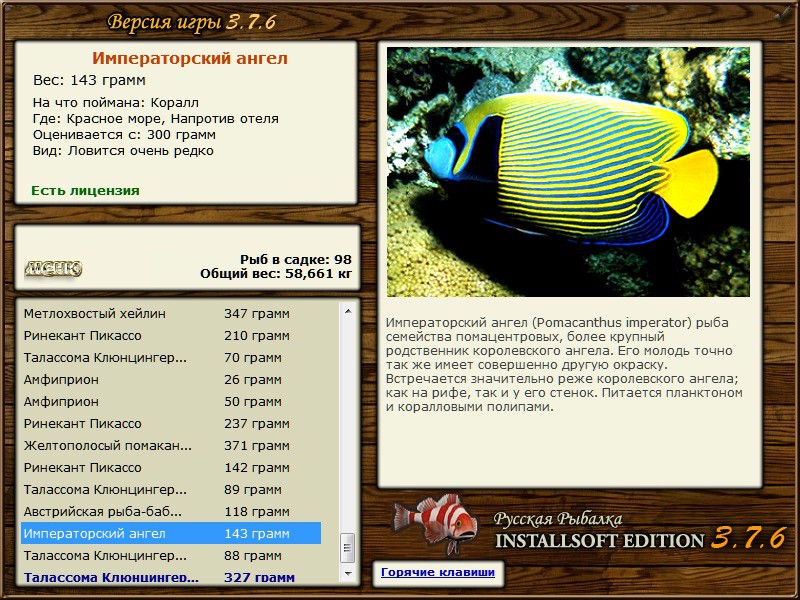Viewport: 800px width, 600px height.
Task: Click Вид: Ловится очень редко line
Action: (x=123, y=151)
